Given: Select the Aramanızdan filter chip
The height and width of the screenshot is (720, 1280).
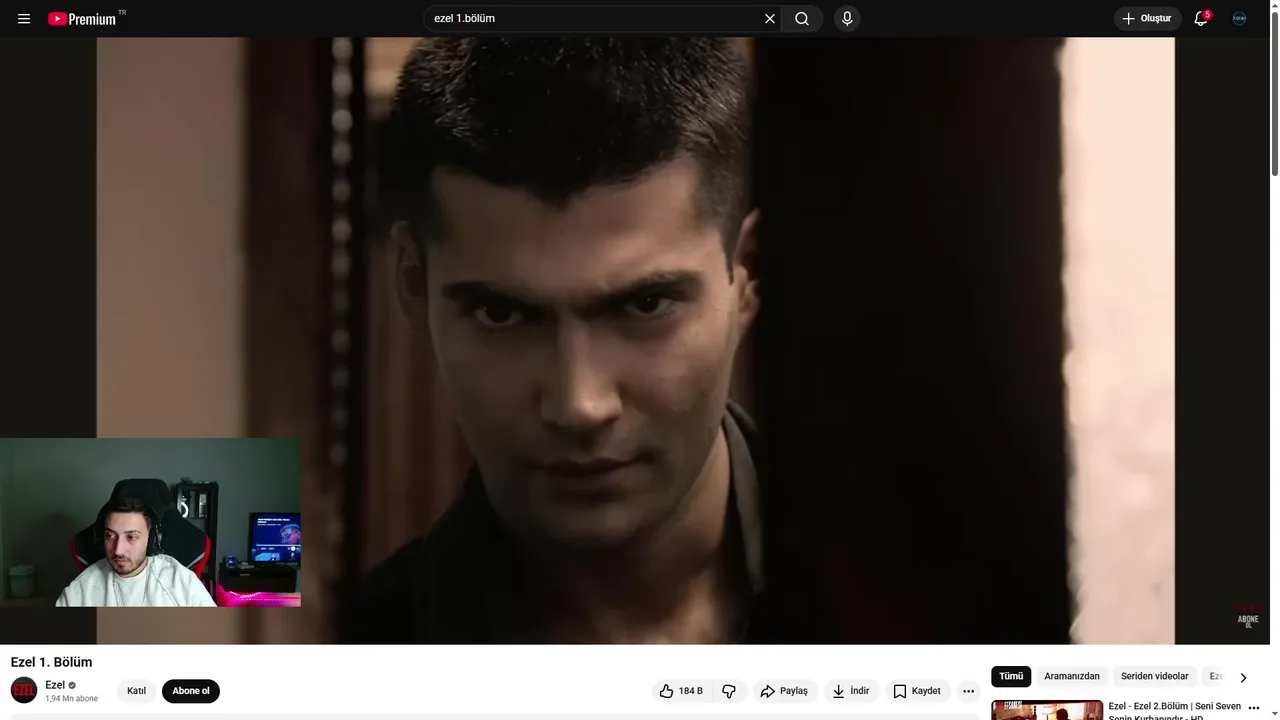Looking at the screenshot, I should pyautogui.click(x=1072, y=676).
